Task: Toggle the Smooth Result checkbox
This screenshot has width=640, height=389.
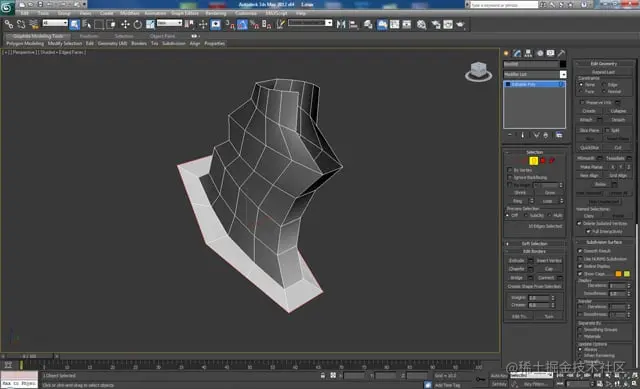Action: tap(580, 251)
